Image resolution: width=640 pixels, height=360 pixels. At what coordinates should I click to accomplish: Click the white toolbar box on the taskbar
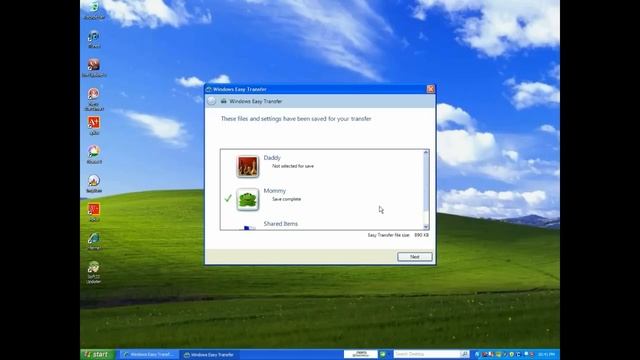(x=360, y=354)
